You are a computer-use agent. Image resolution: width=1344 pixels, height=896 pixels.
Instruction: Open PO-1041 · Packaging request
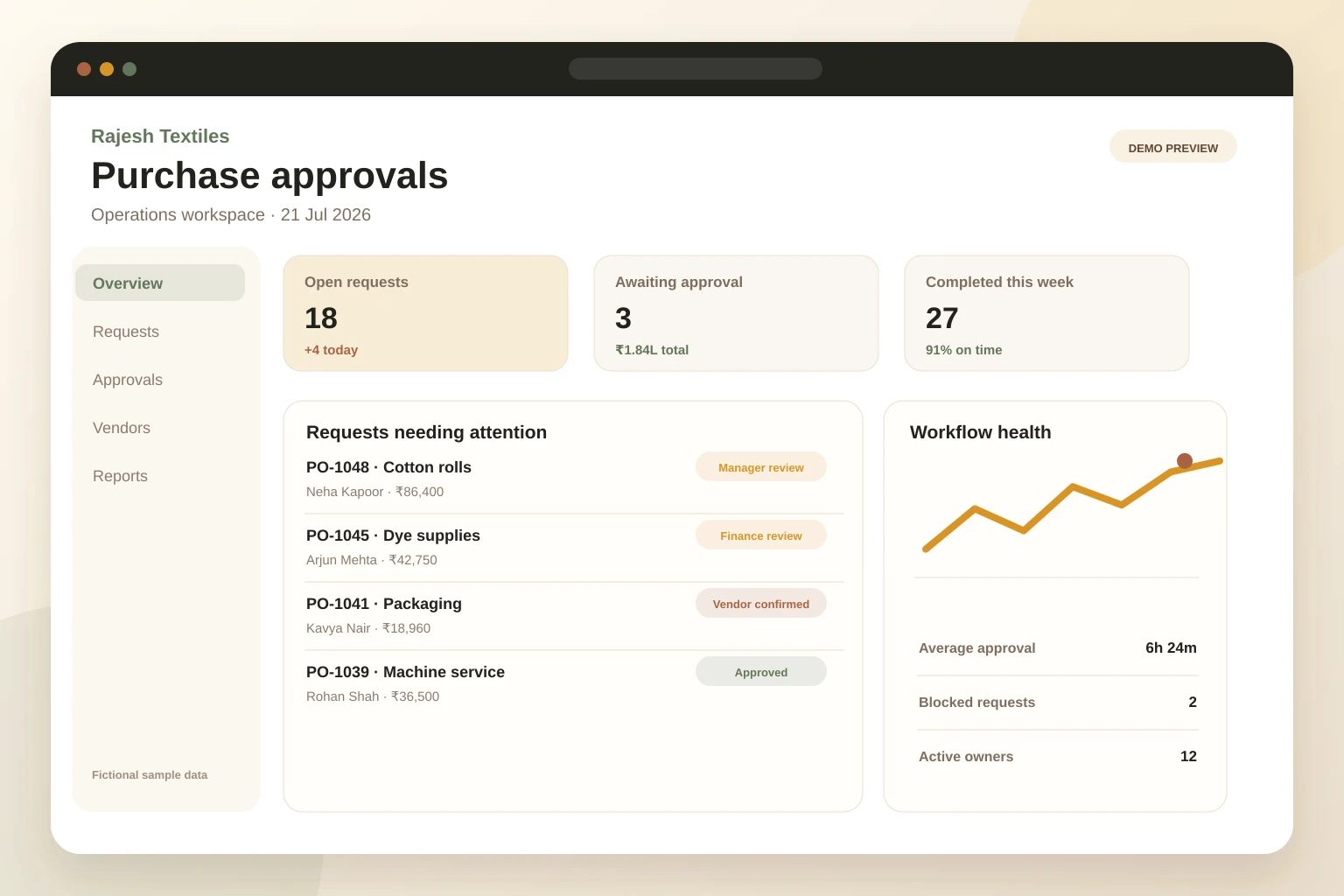pos(384,604)
